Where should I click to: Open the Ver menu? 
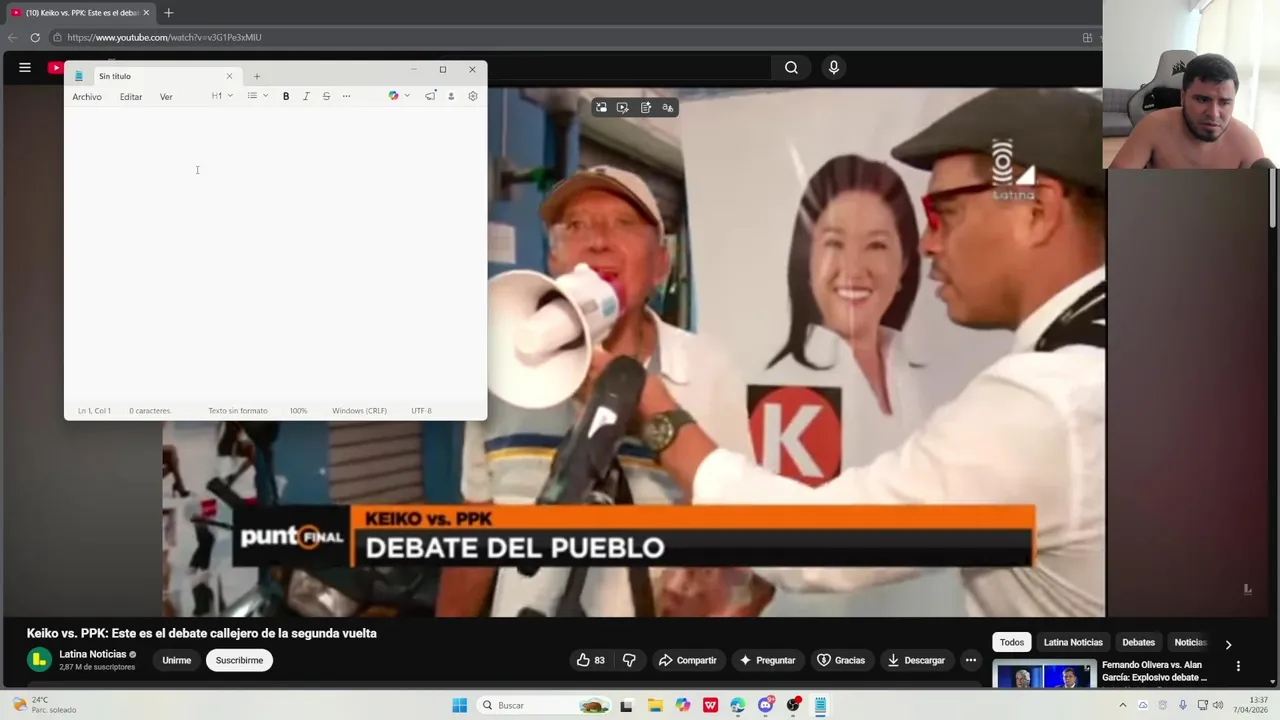click(x=166, y=97)
